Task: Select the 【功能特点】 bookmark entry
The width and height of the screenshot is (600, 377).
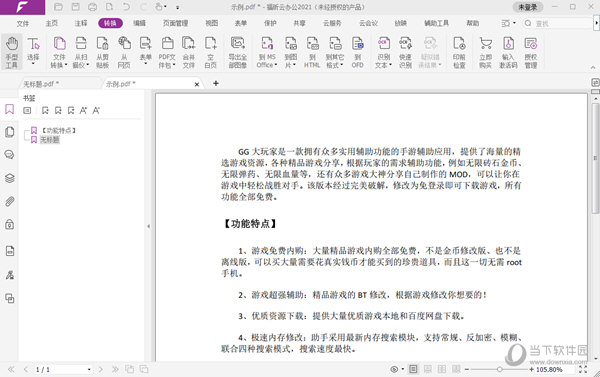Action: (59, 131)
